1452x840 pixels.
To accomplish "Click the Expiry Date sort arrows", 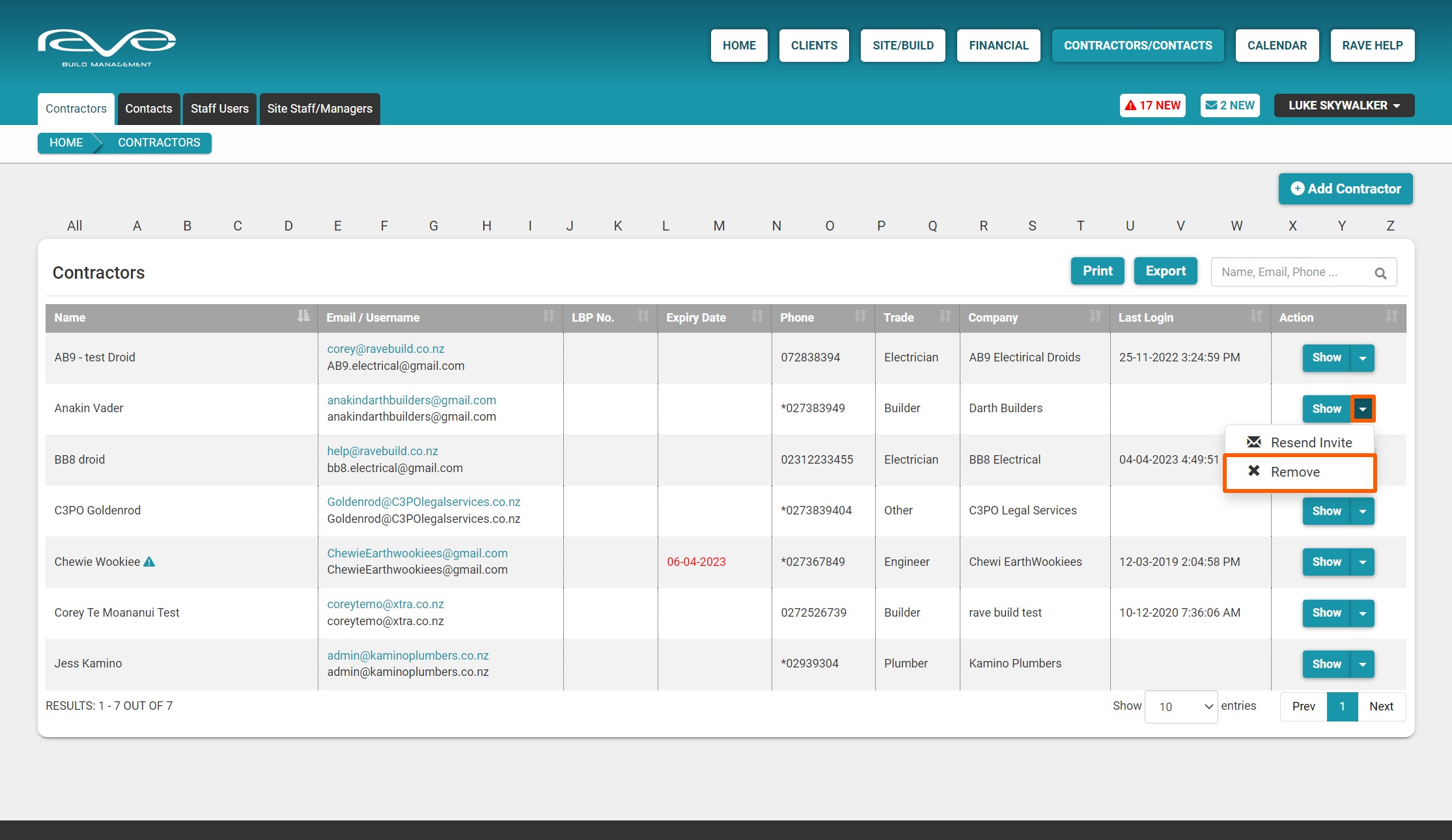I will [757, 316].
